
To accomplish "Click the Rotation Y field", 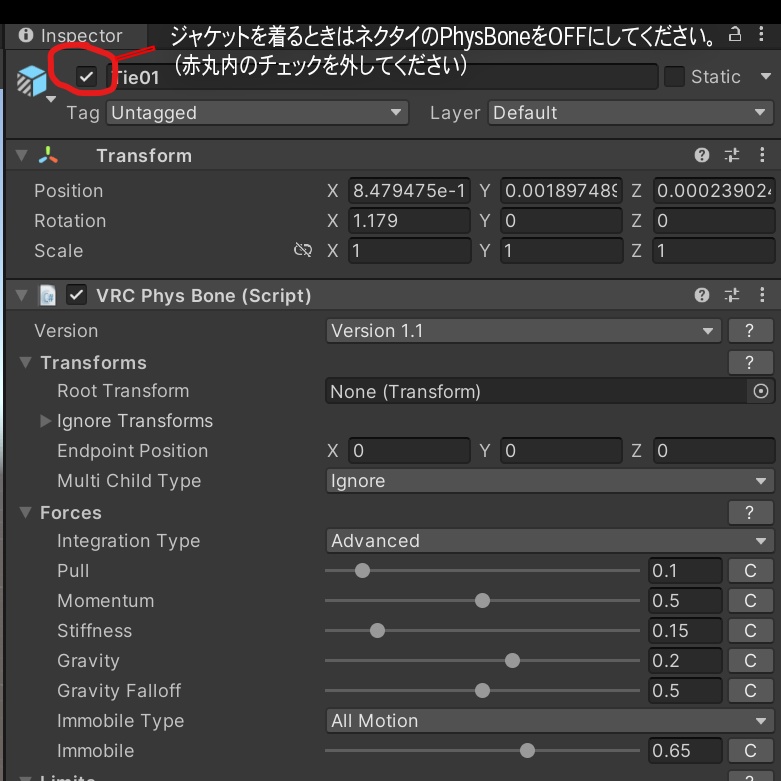I will (561, 221).
